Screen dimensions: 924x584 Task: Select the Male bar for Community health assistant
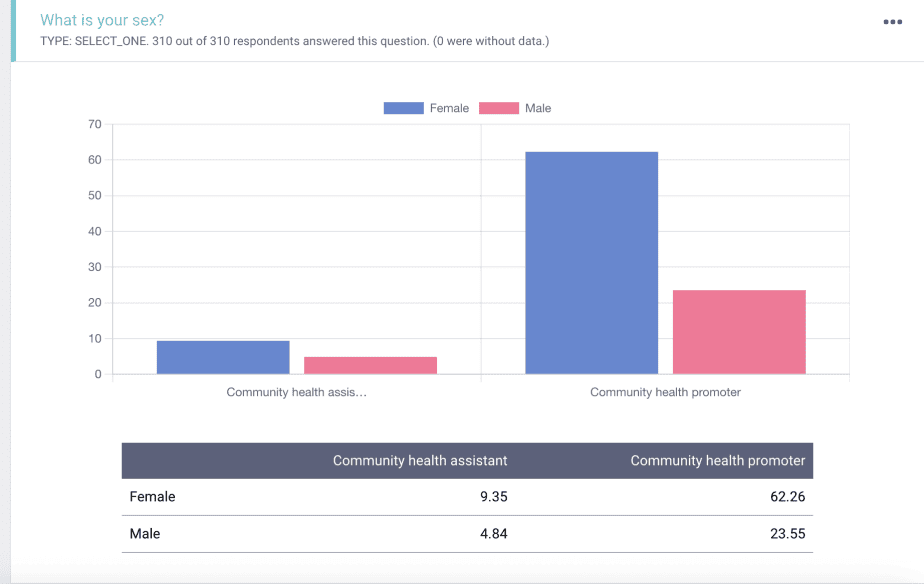click(x=370, y=365)
